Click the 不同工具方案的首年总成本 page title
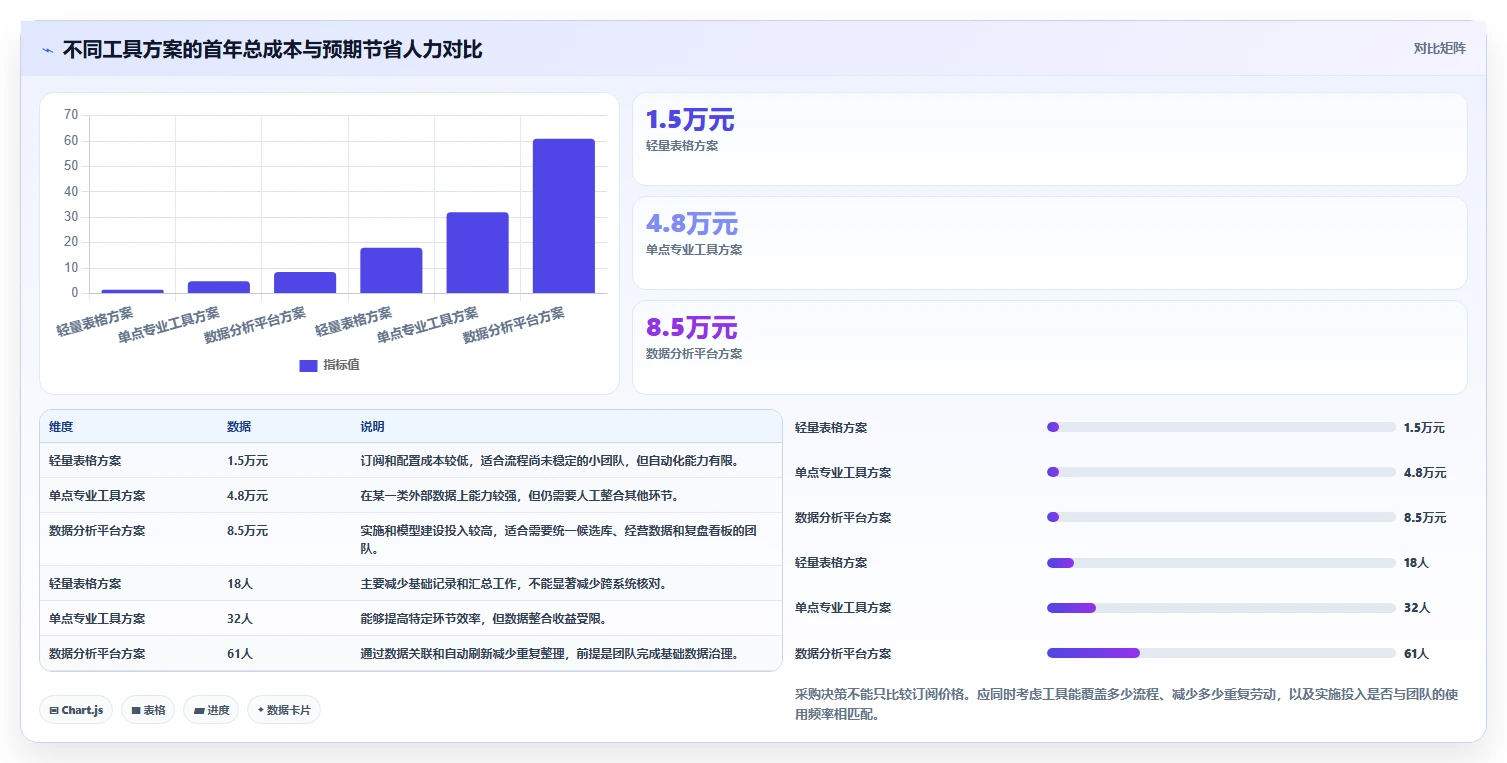Image resolution: width=1507 pixels, height=763 pixels. coord(272,50)
